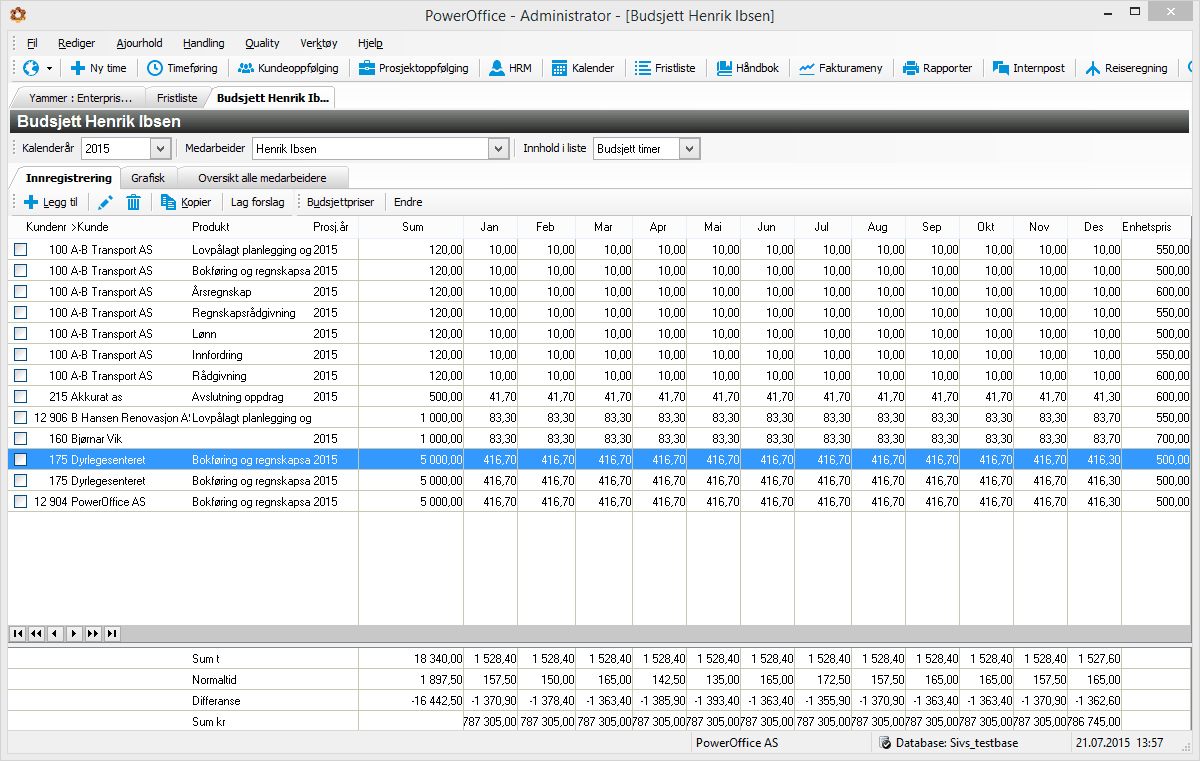1200x761 pixels.
Task: Switch to the Grafisk tab
Action: point(148,178)
